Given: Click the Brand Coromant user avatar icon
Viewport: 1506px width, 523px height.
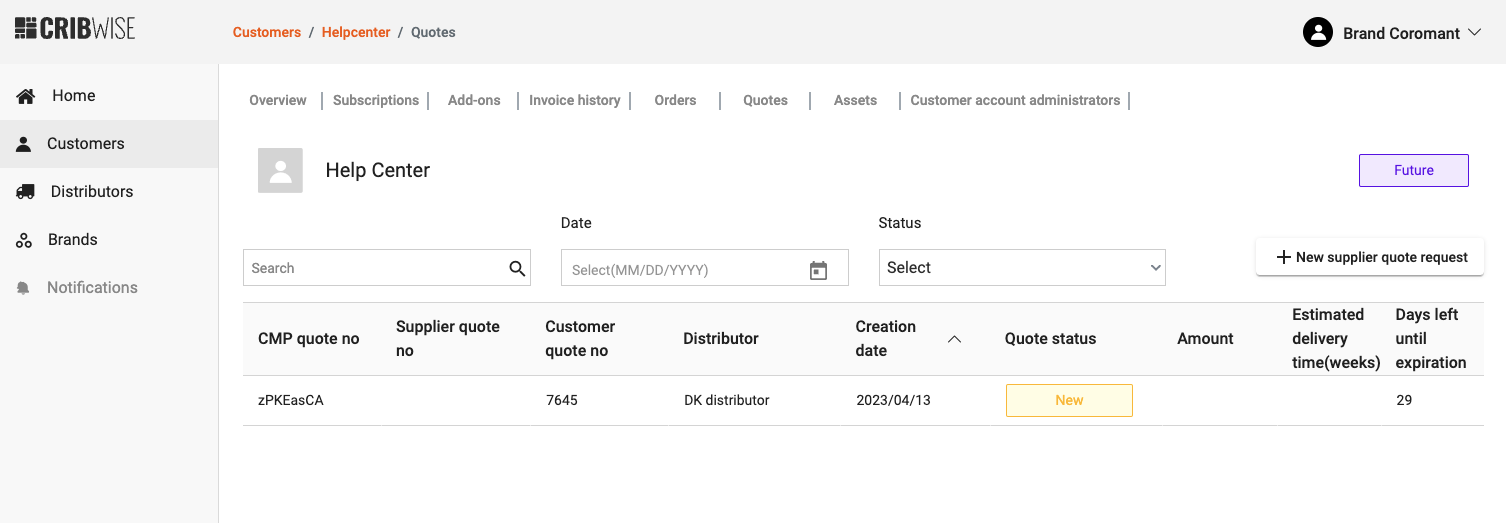Looking at the screenshot, I should (x=1318, y=33).
